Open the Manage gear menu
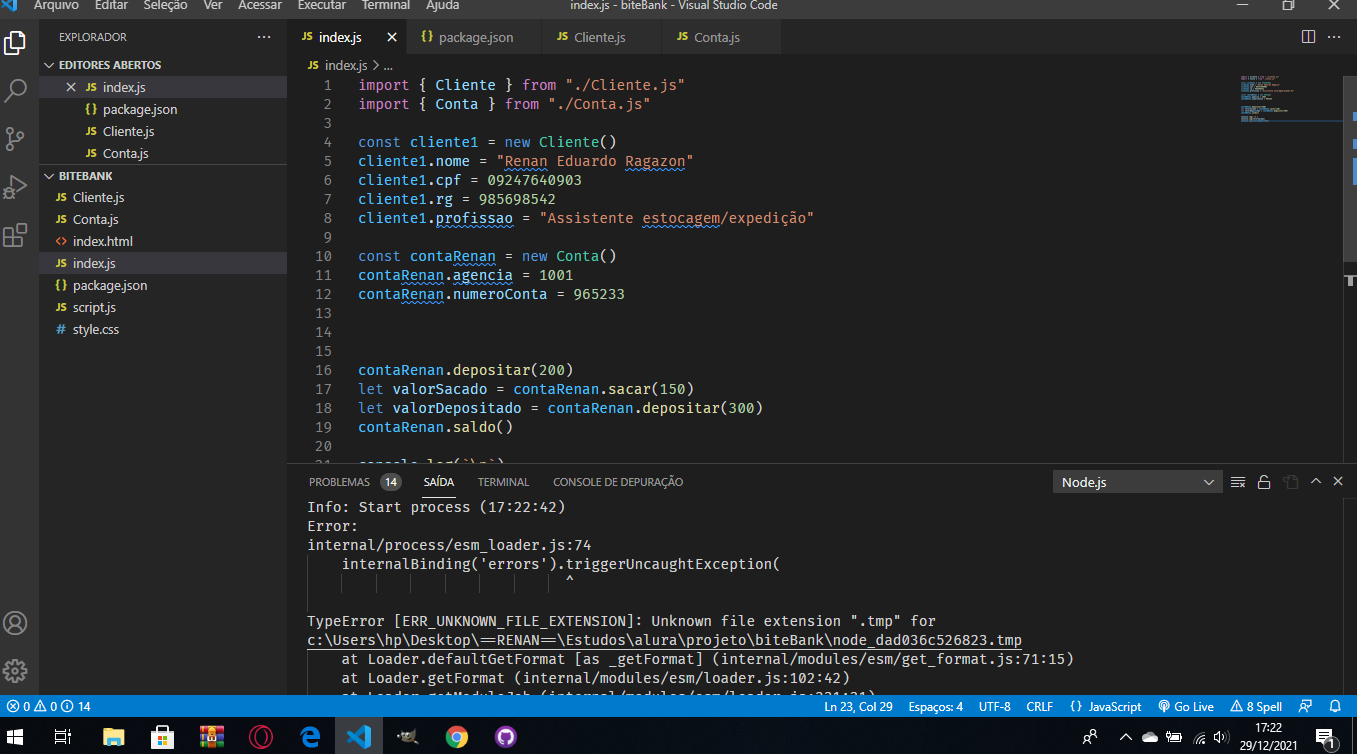 point(15,671)
